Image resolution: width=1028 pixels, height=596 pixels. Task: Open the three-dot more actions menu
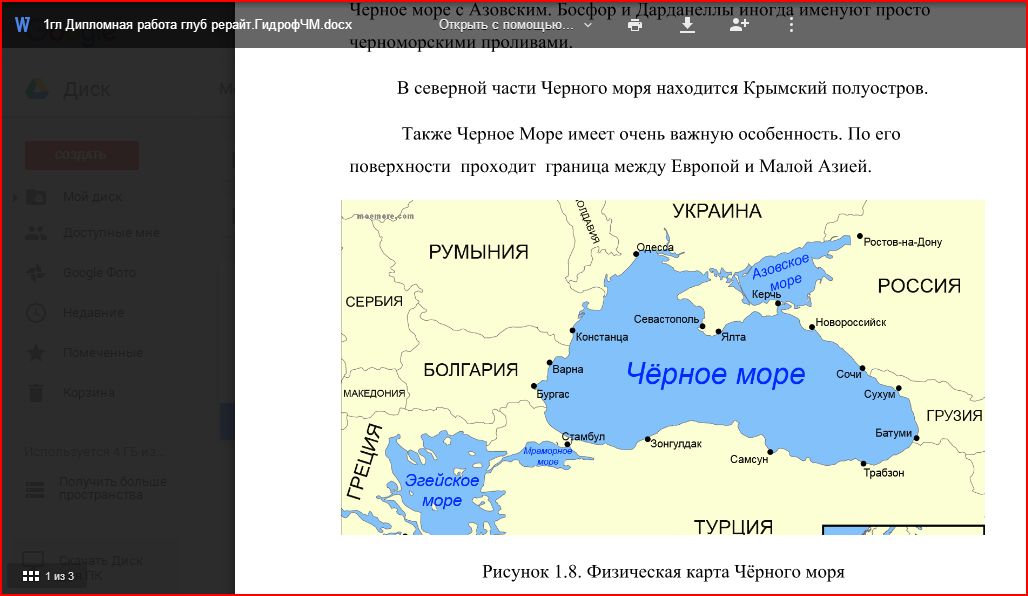pos(791,24)
